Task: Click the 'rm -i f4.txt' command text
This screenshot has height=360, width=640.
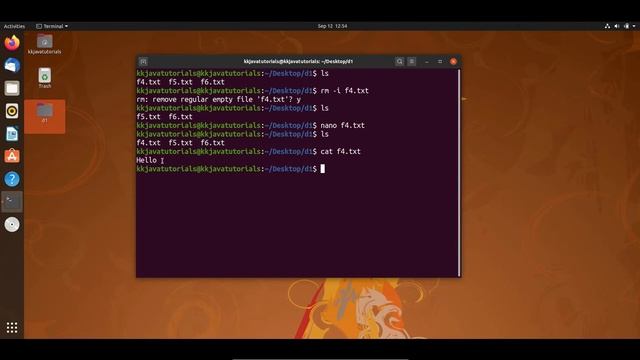Action: tap(344, 91)
